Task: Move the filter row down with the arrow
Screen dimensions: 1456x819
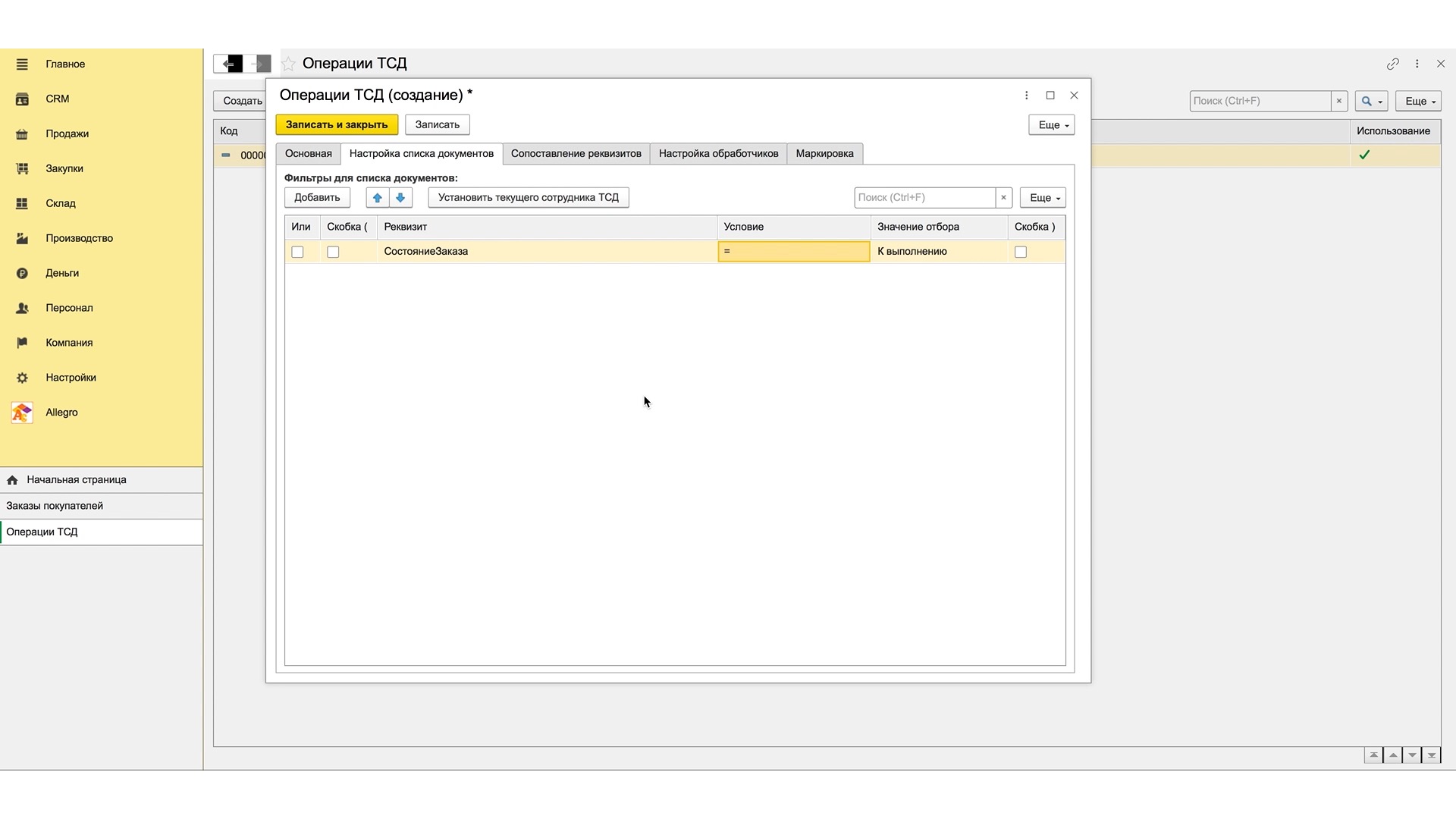Action: pyautogui.click(x=400, y=198)
